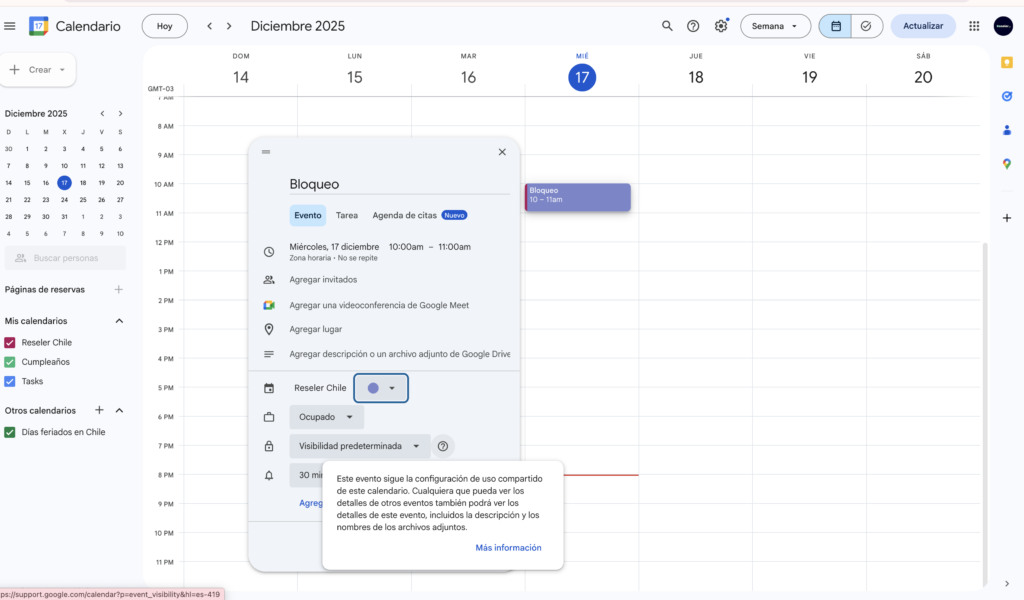The image size is (1024, 600).
Task: Open Google Maps in the side panel
Action: pos(1006,164)
